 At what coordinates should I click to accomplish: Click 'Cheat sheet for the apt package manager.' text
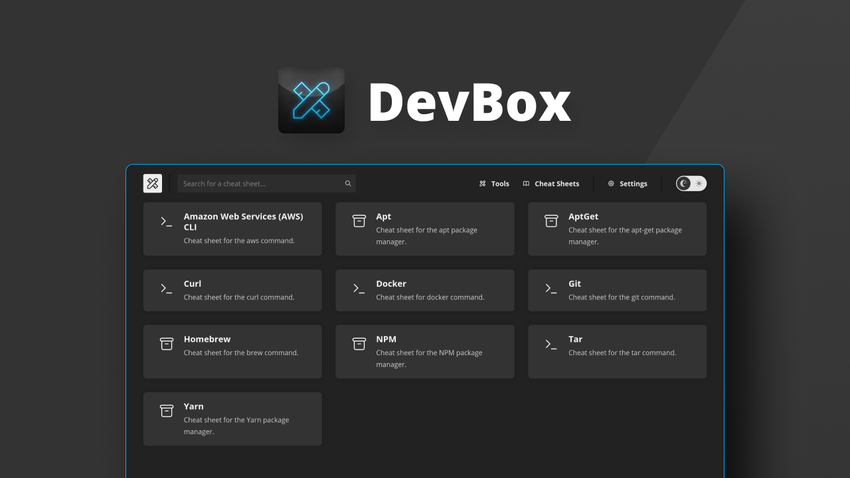point(427,236)
